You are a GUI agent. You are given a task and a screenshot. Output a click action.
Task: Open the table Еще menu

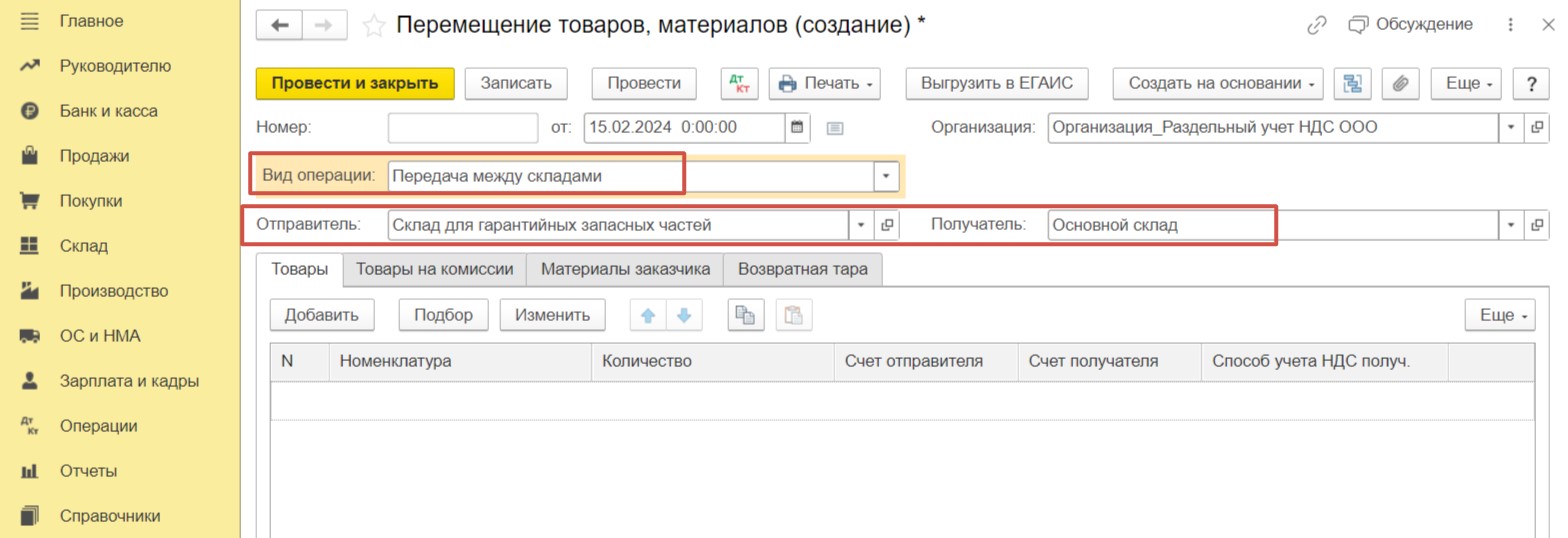(x=1500, y=315)
